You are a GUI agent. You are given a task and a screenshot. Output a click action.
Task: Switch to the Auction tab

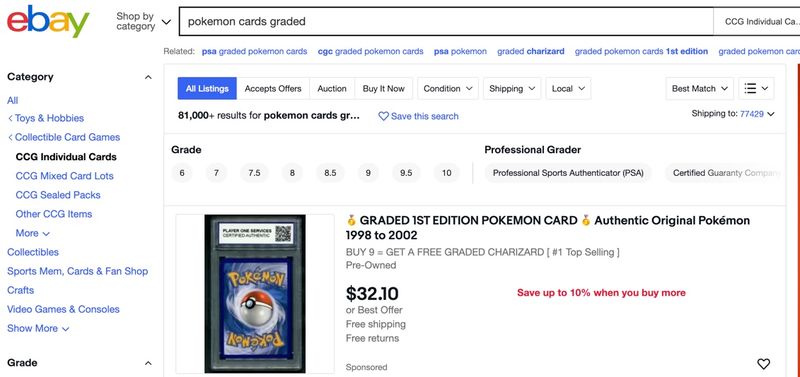[x=332, y=88]
